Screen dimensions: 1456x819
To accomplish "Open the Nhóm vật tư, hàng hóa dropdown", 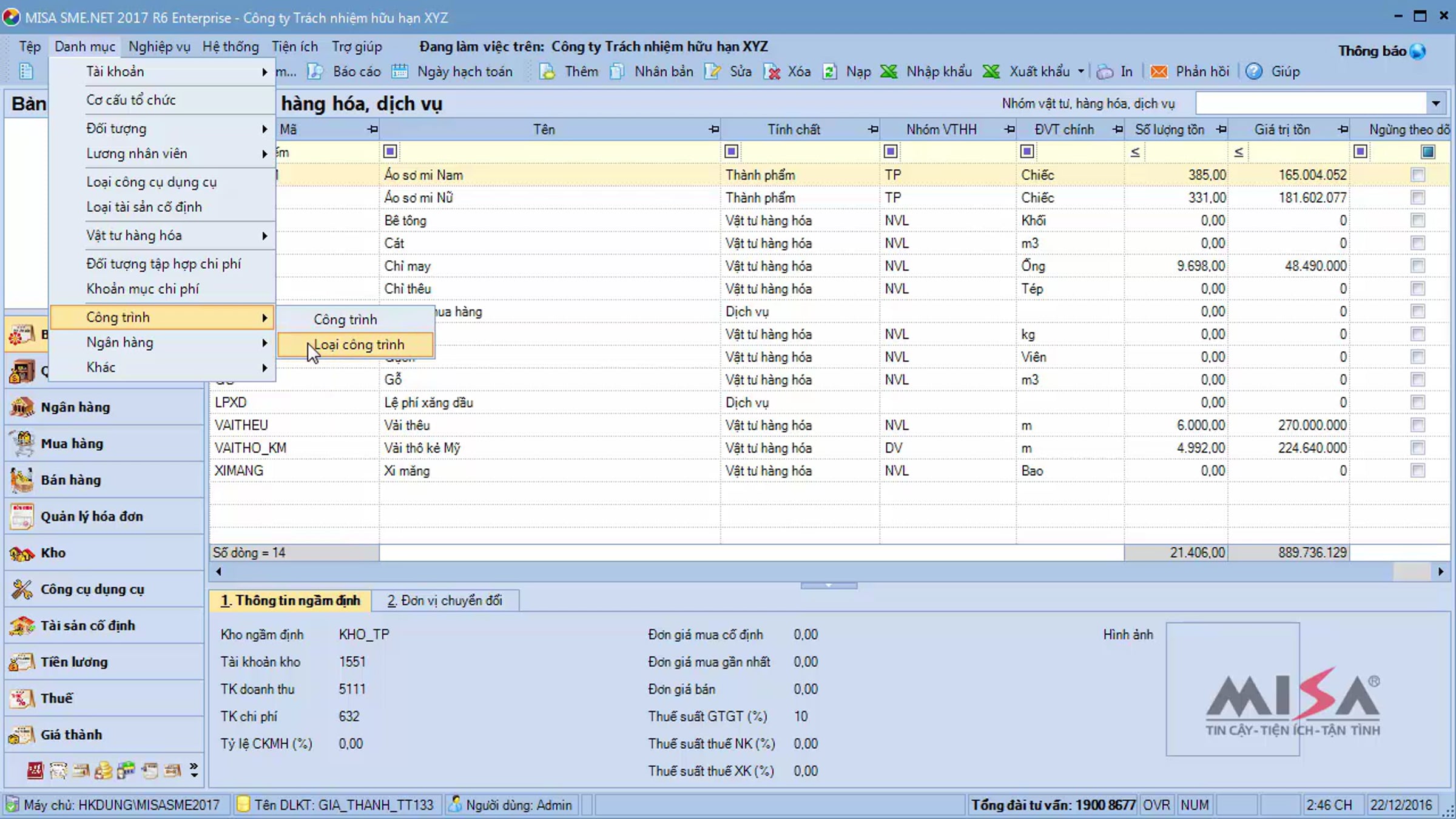I will pyautogui.click(x=1436, y=104).
